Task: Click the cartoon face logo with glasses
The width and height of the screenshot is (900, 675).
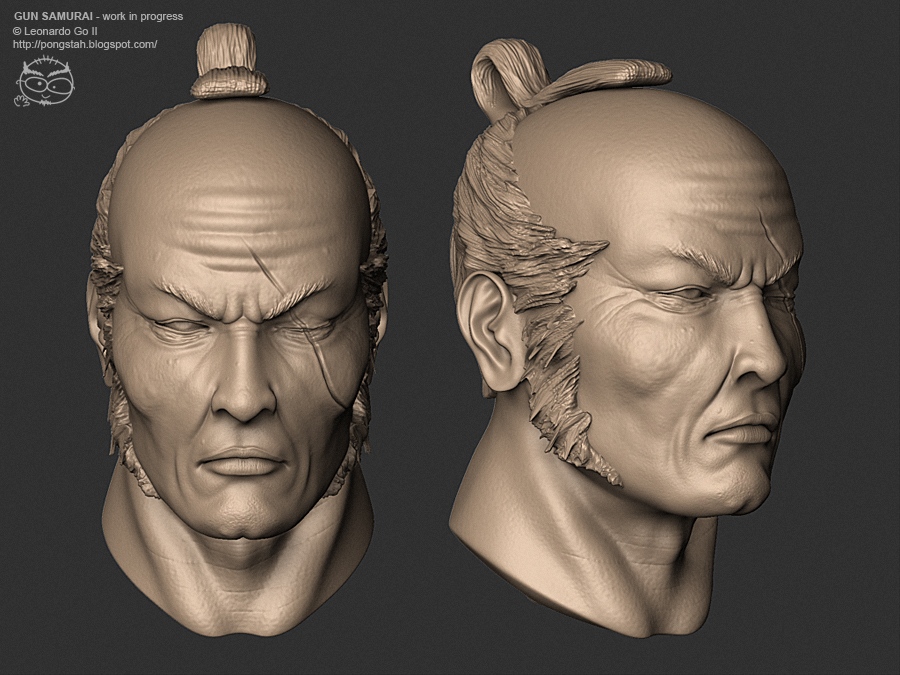Action: point(44,82)
